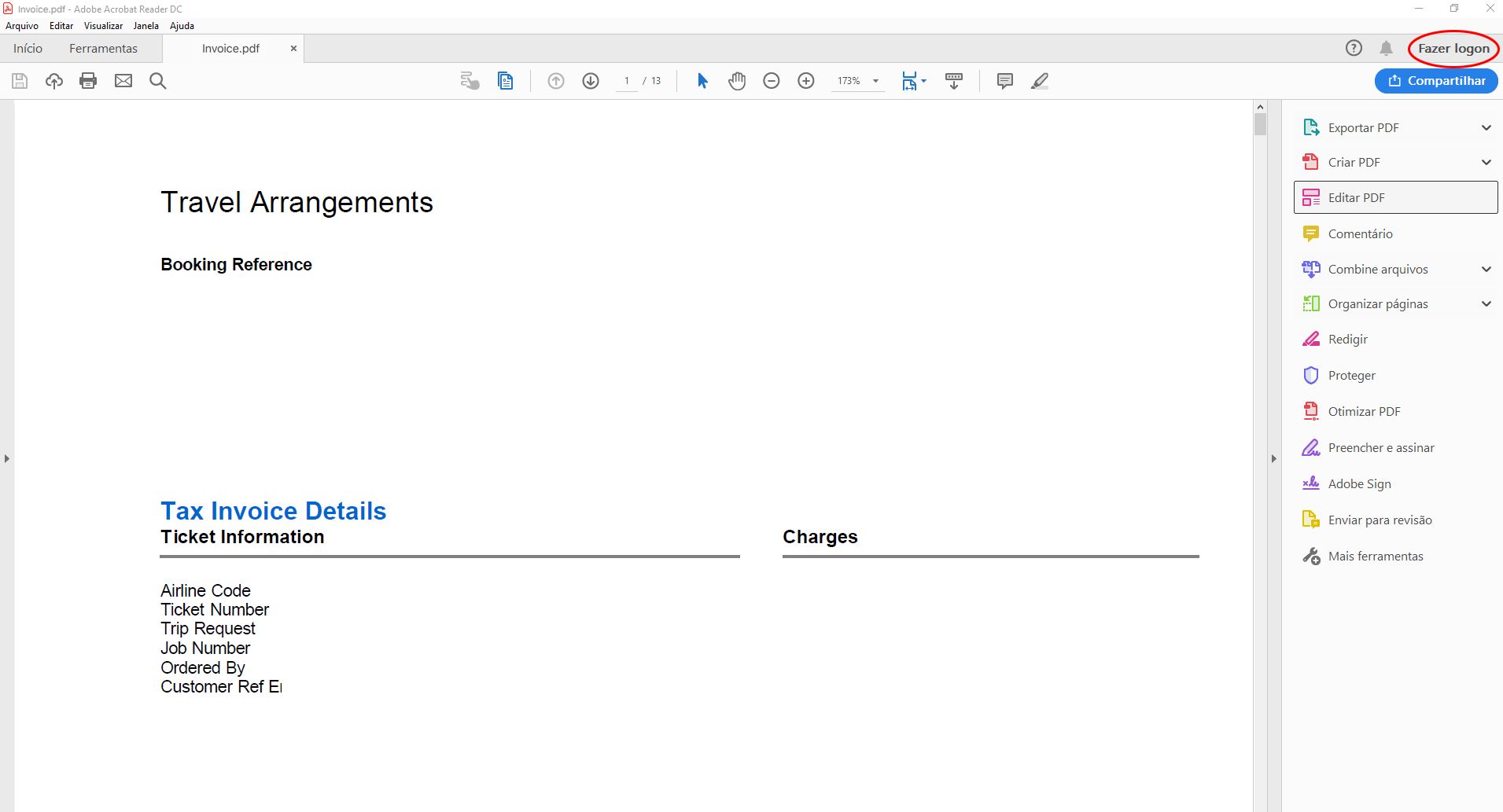Click the Charges heading
The width and height of the screenshot is (1503, 812).
(820, 537)
